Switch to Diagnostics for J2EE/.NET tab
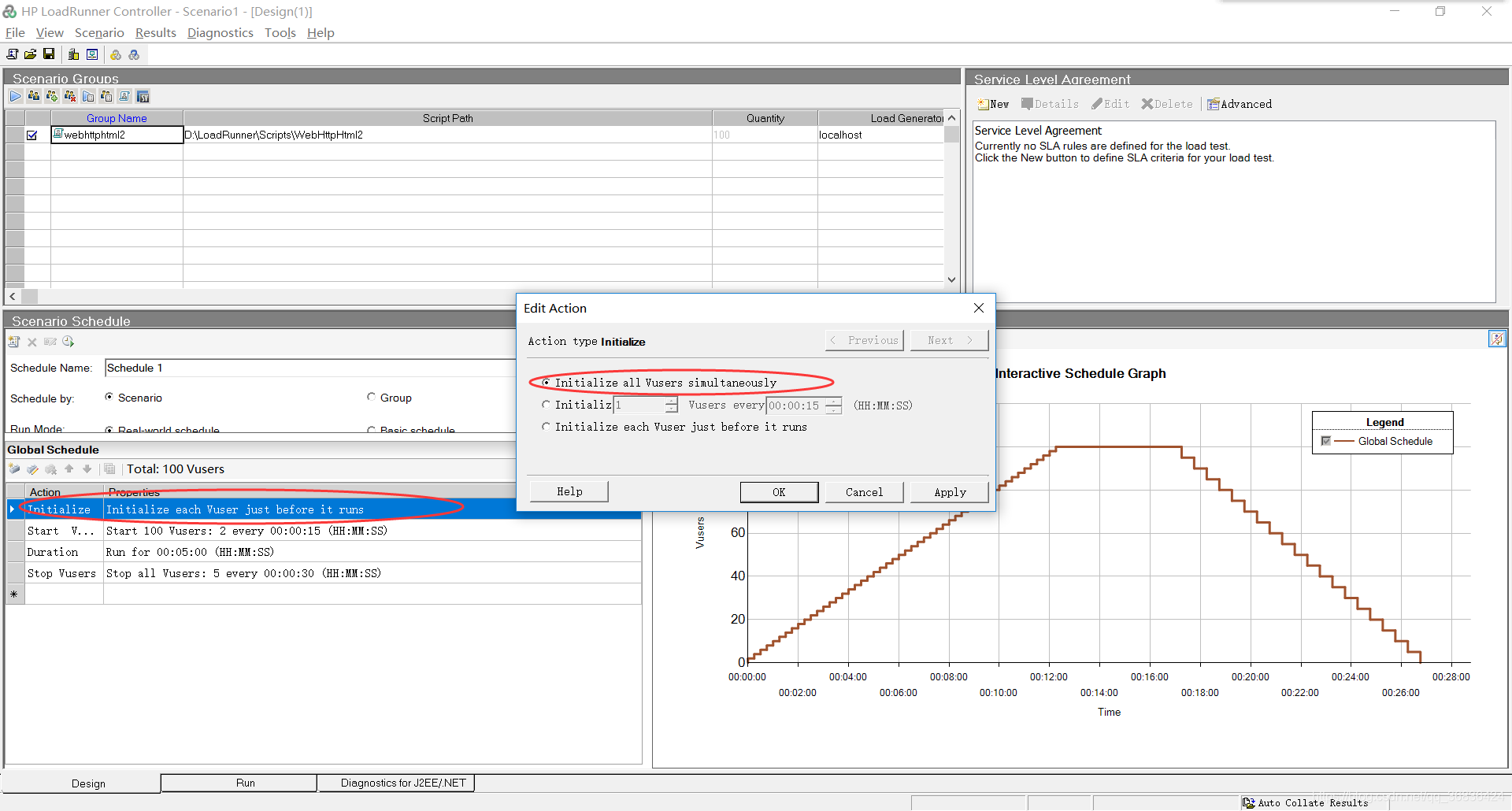1512x811 pixels. tap(396, 783)
